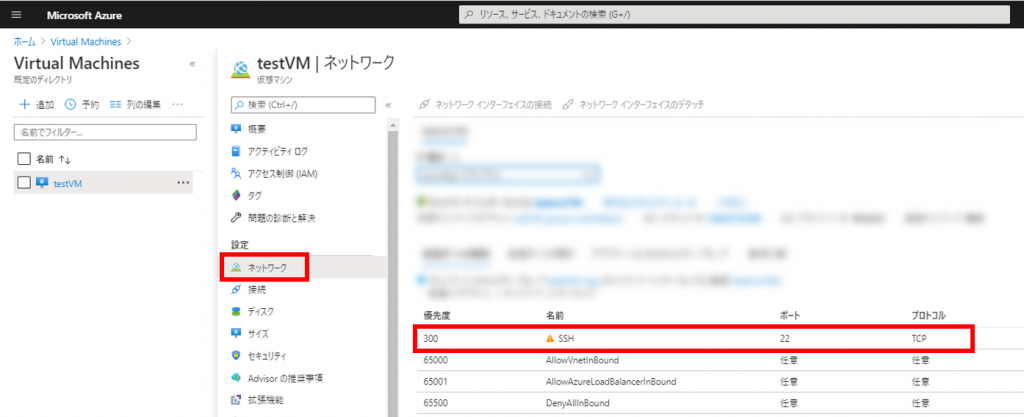Click the resource menu vertical scrollbar

392,274
